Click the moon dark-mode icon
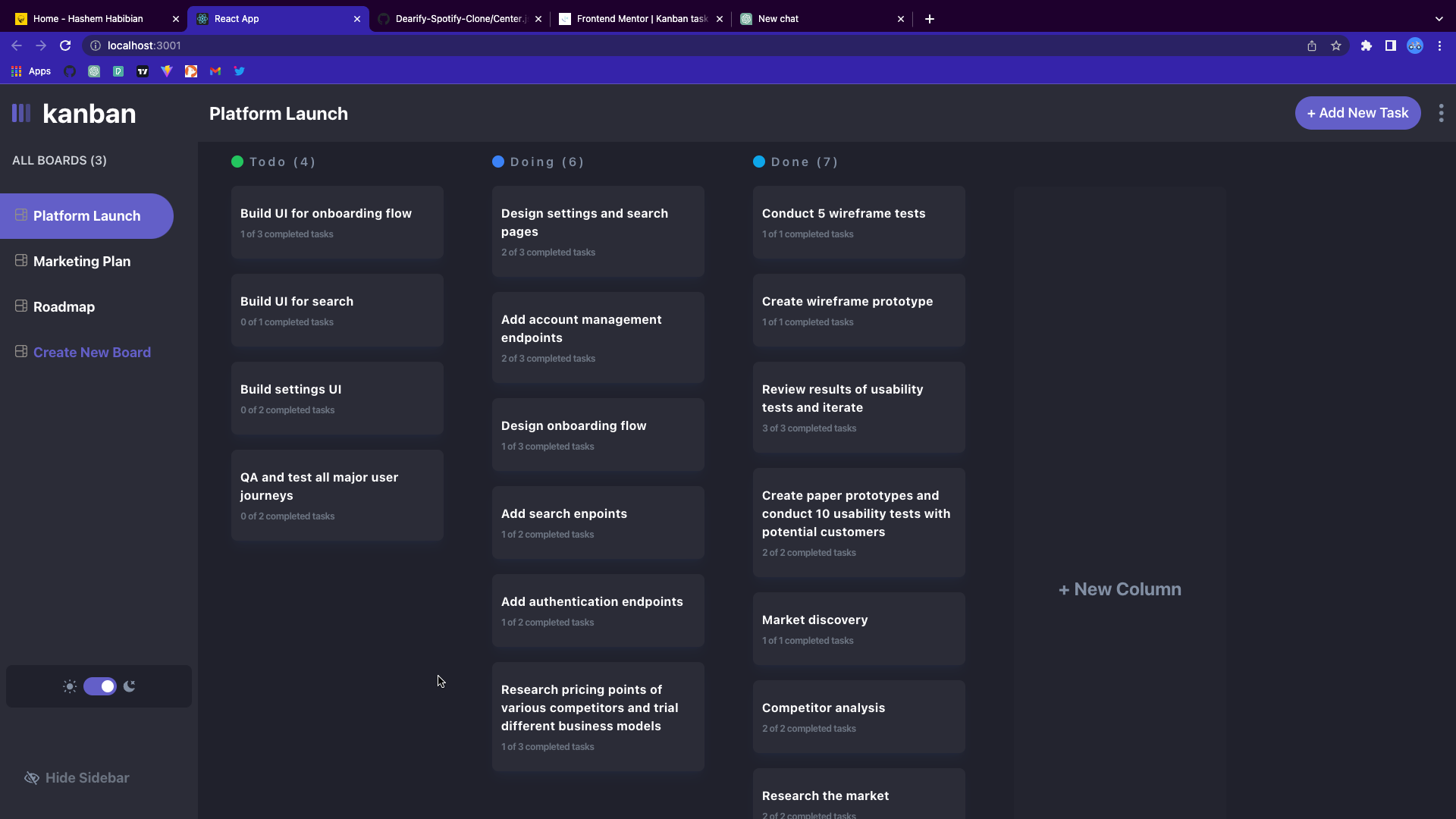 point(130,686)
